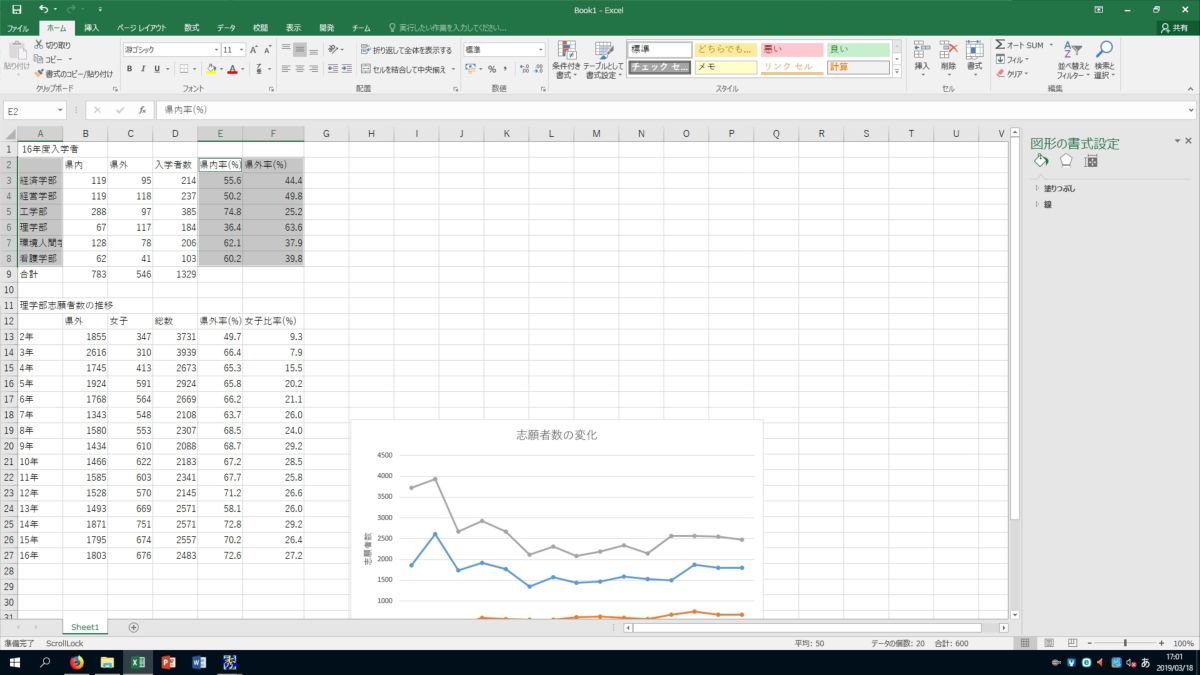1200x675 pixels.
Task: Align text to bottom of cell
Action: coord(313,49)
